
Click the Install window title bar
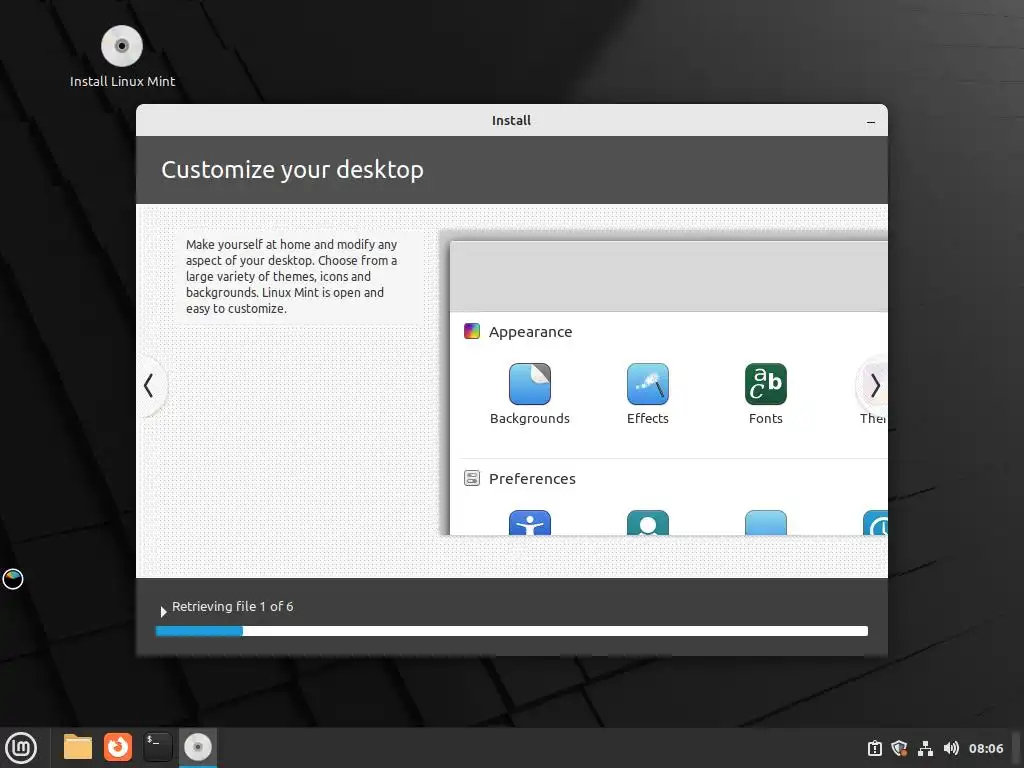[x=511, y=120]
